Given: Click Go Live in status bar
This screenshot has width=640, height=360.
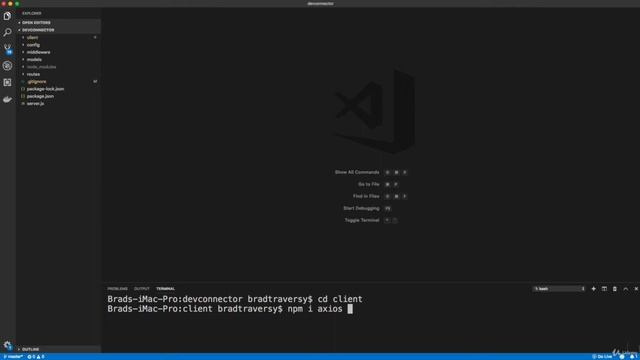Looking at the screenshot, I should [x=602, y=357].
